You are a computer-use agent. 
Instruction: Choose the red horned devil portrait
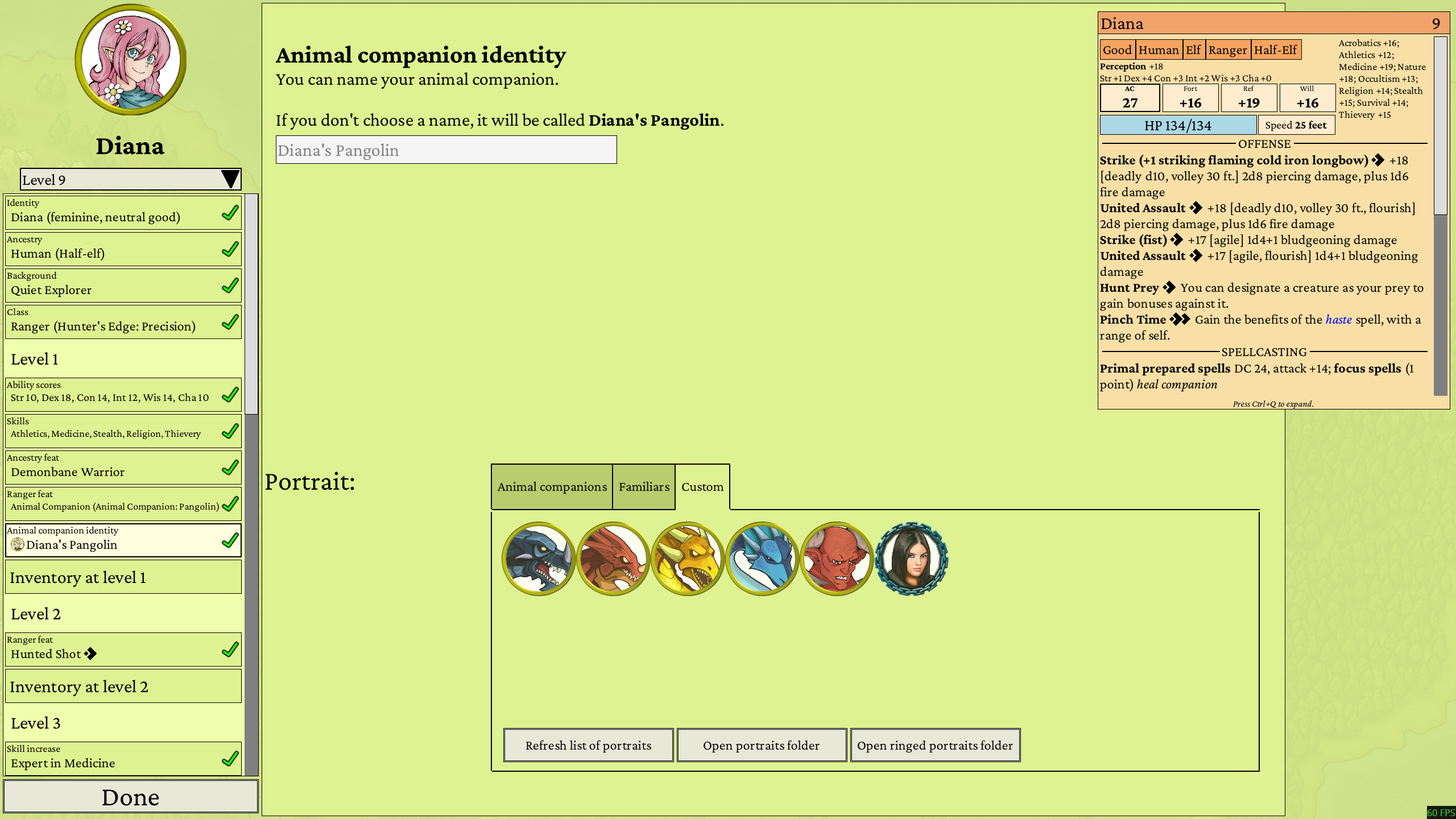click(x=836, y=559)
